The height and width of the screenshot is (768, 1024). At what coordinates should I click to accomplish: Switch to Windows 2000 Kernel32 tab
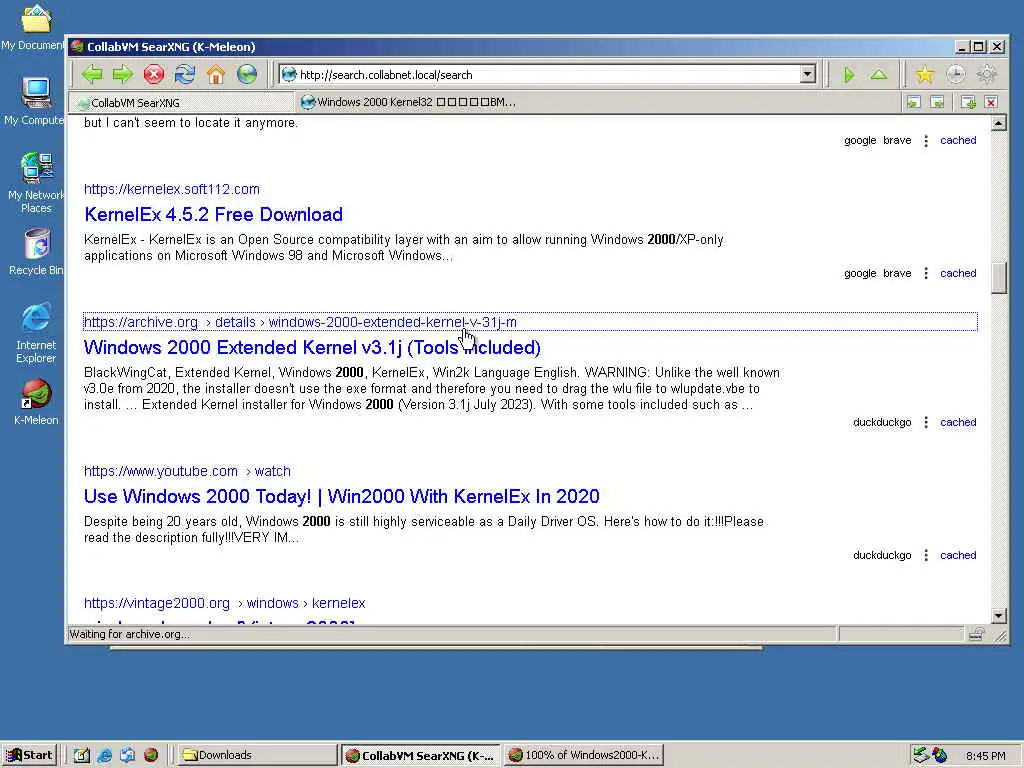point(408,103)
